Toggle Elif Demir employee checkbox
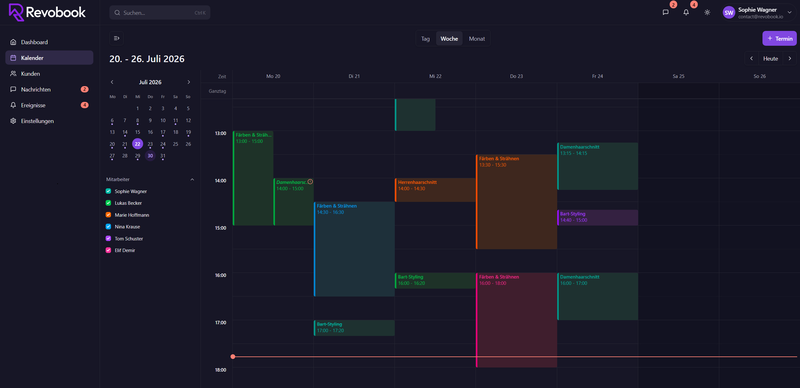 click(108, 250)
